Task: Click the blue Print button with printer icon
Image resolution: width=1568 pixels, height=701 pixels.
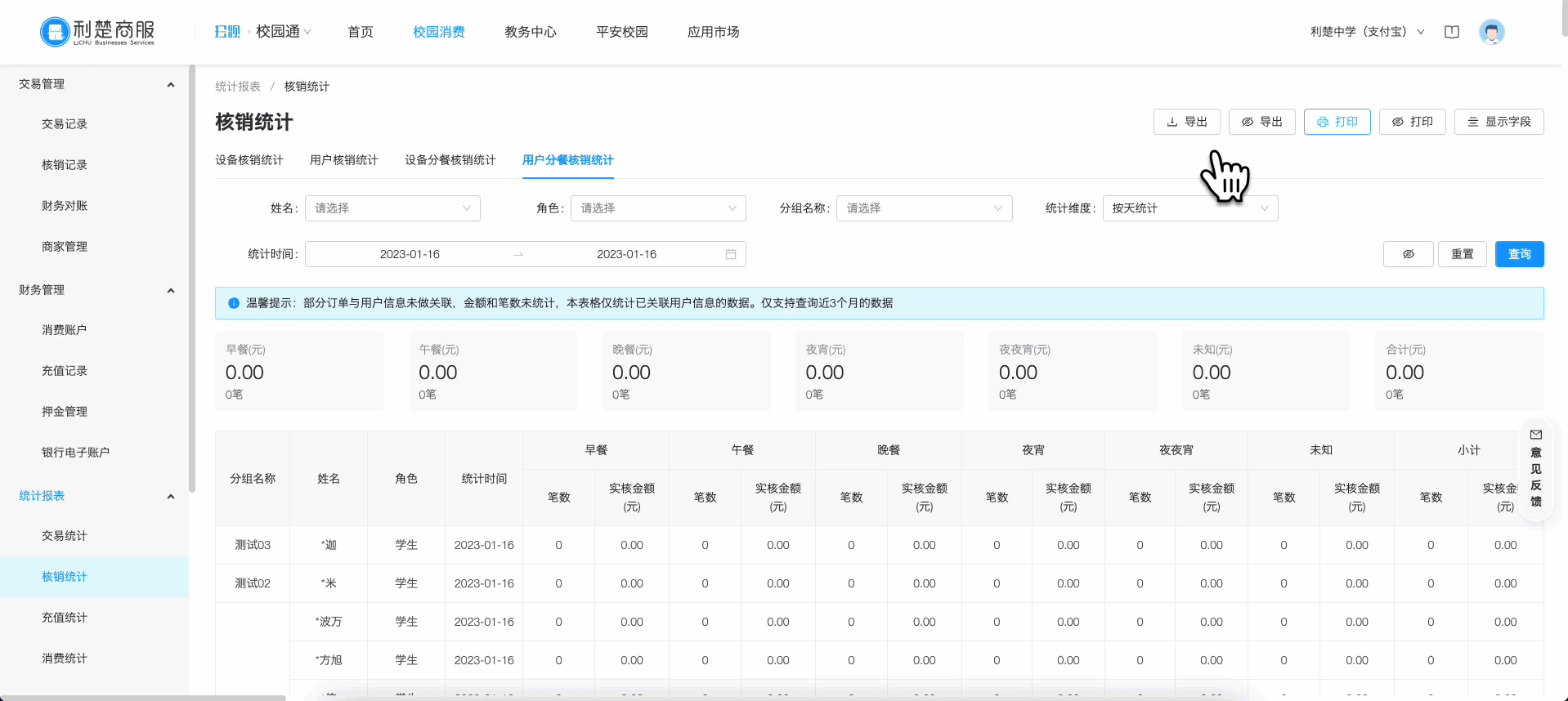Action: coord(1337,122)
